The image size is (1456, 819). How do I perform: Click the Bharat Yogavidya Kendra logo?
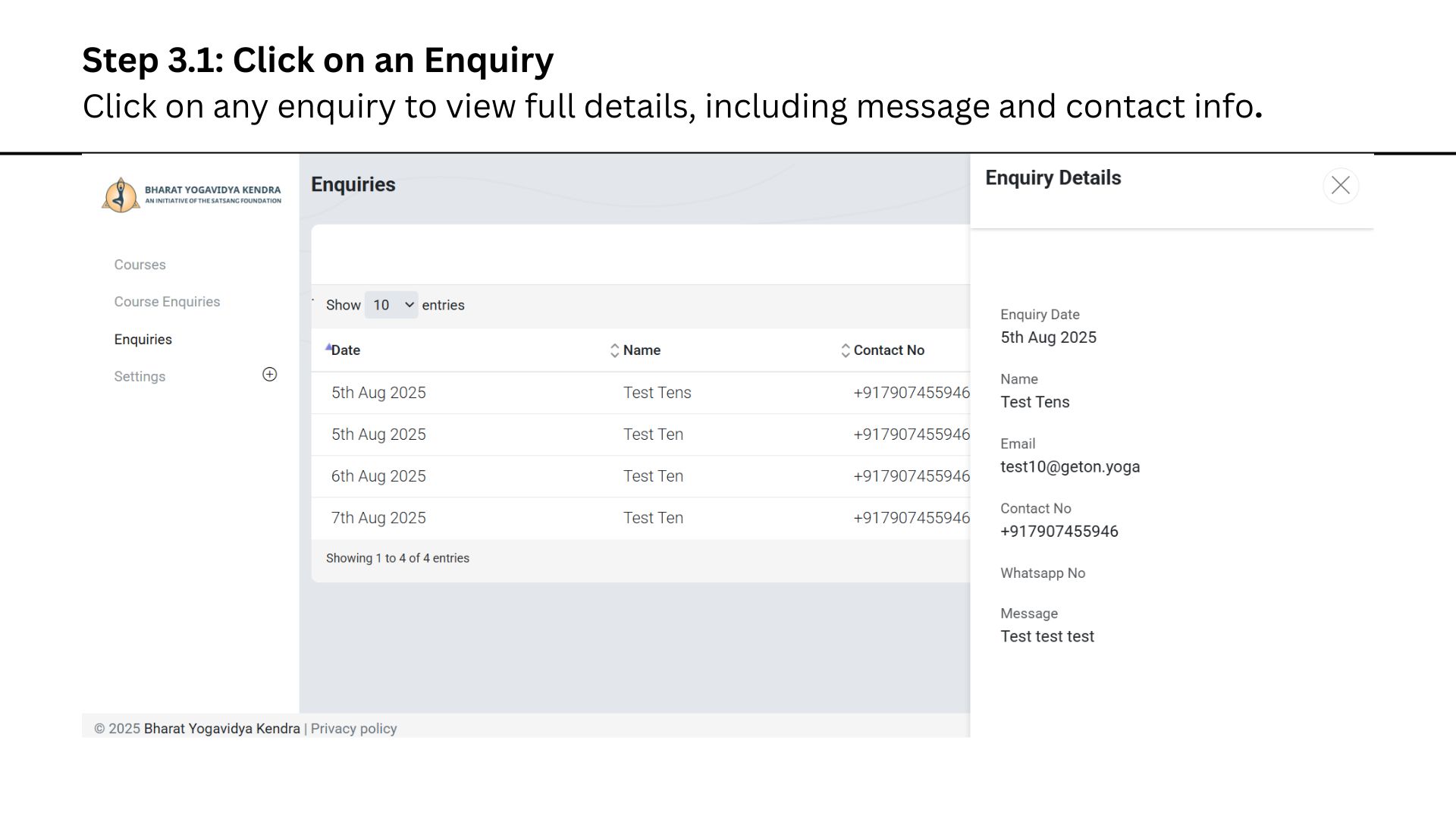click(191, 195)
